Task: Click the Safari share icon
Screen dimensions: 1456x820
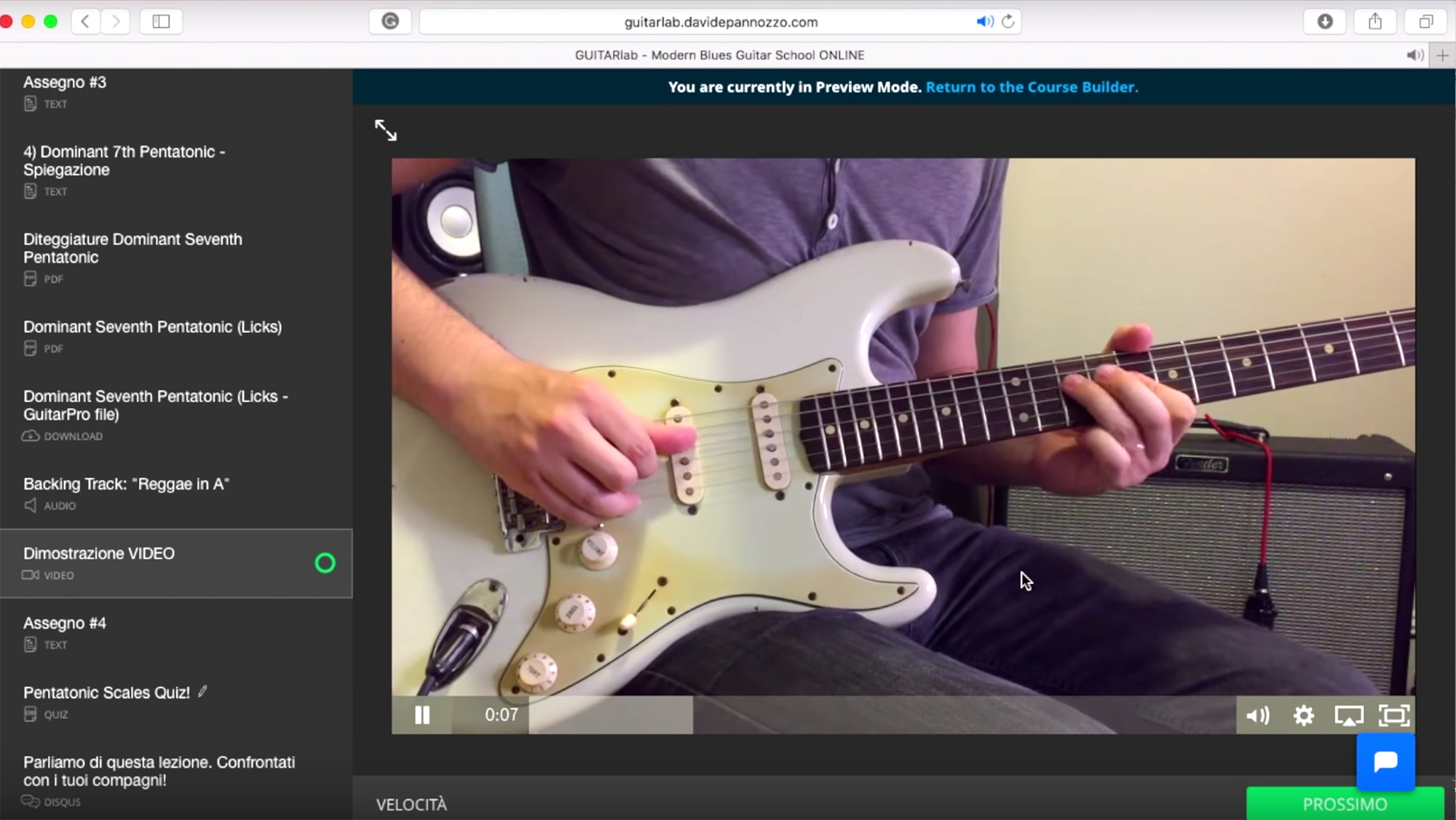Action: pyautogui.click(x=1374, y=22)
